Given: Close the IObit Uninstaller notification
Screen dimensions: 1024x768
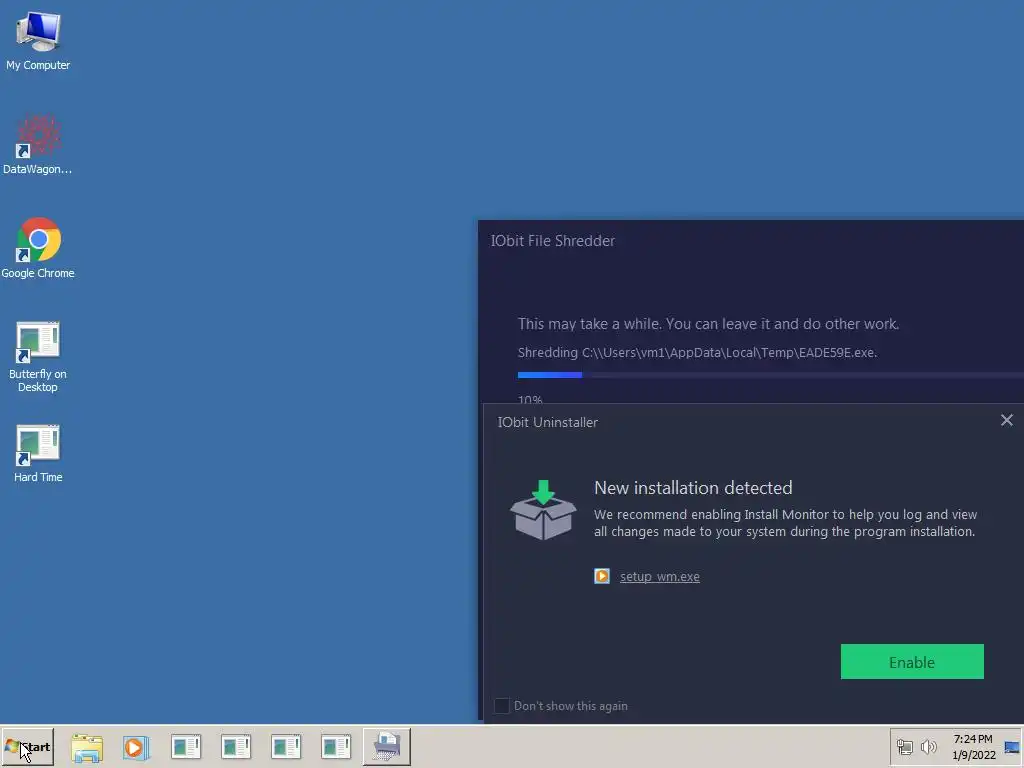Looking at the screenshot, I should 1006,421.
